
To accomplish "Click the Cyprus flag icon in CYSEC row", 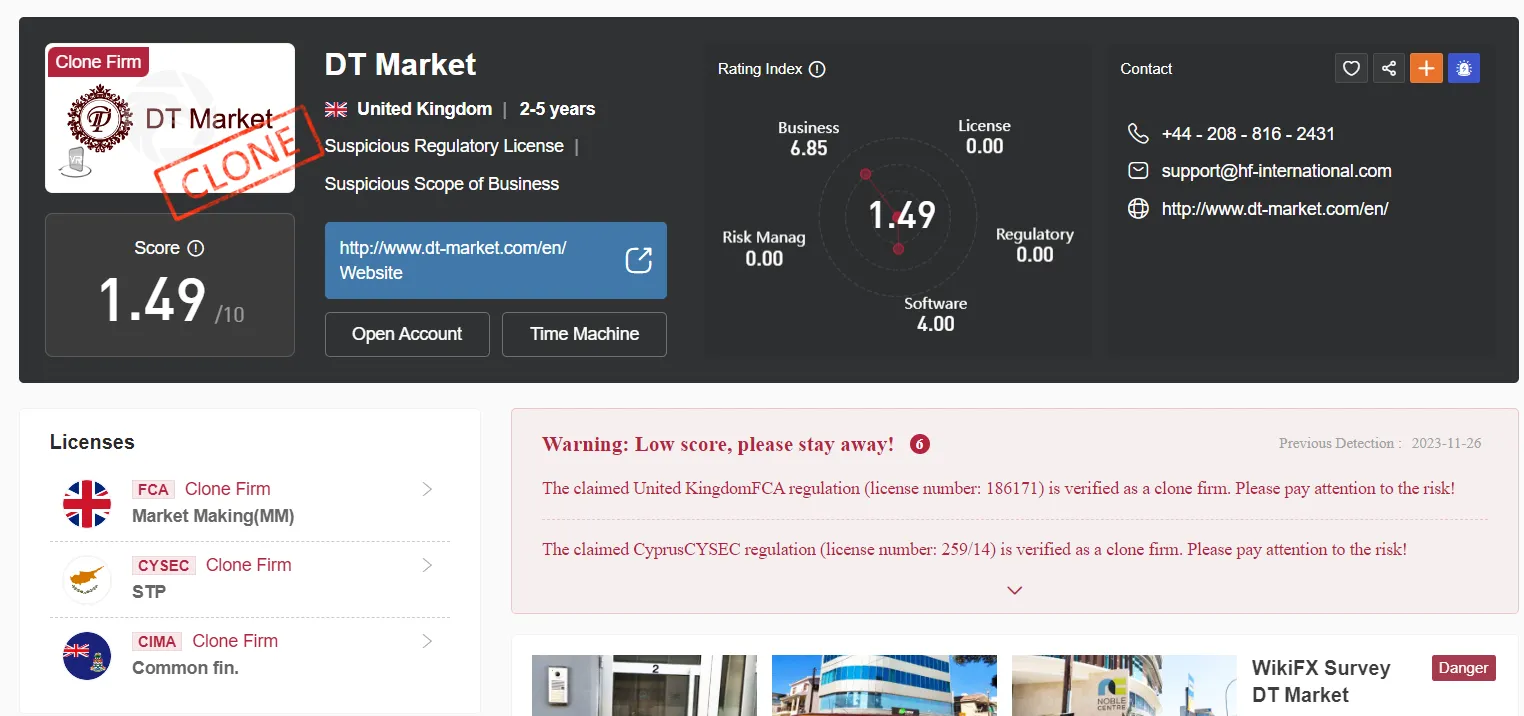I will 87,579.
